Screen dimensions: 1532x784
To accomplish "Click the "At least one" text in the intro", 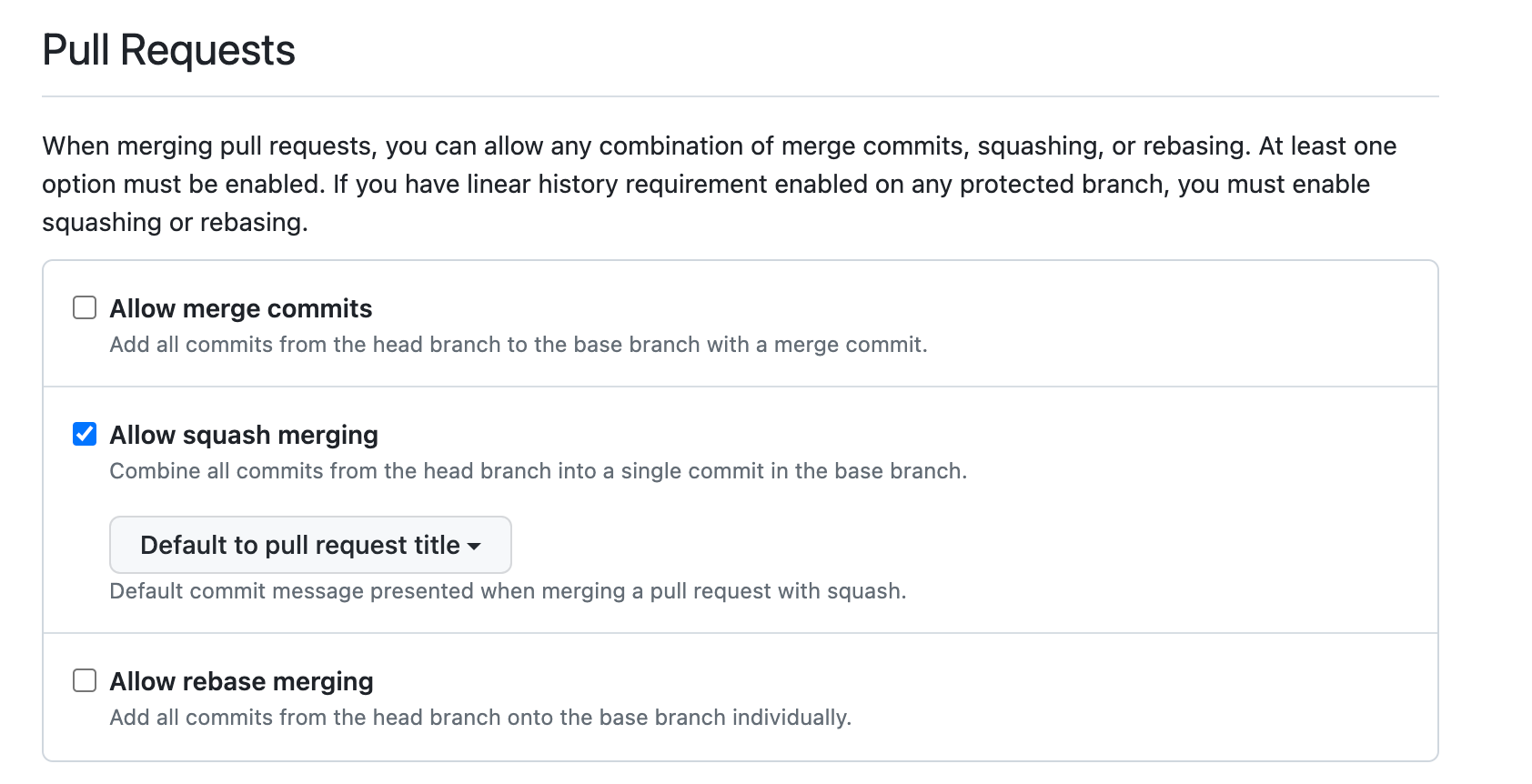I will 1327,146.
